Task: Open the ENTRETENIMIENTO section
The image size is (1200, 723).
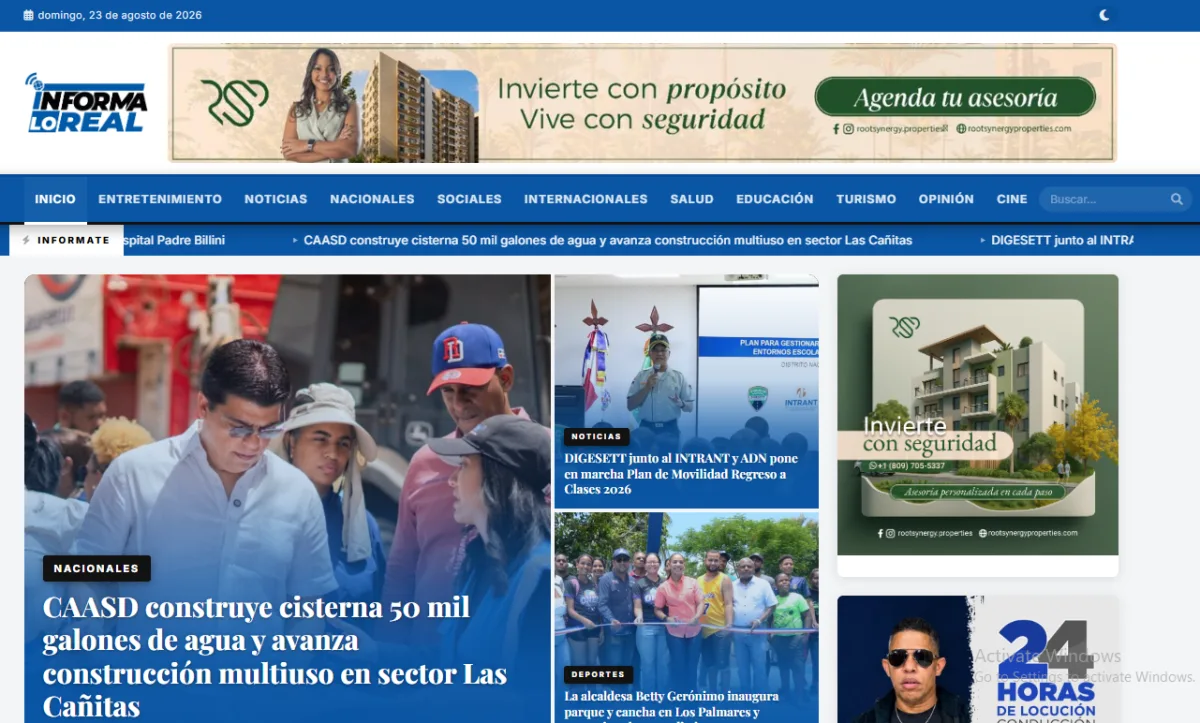Action: coord(160,199)
